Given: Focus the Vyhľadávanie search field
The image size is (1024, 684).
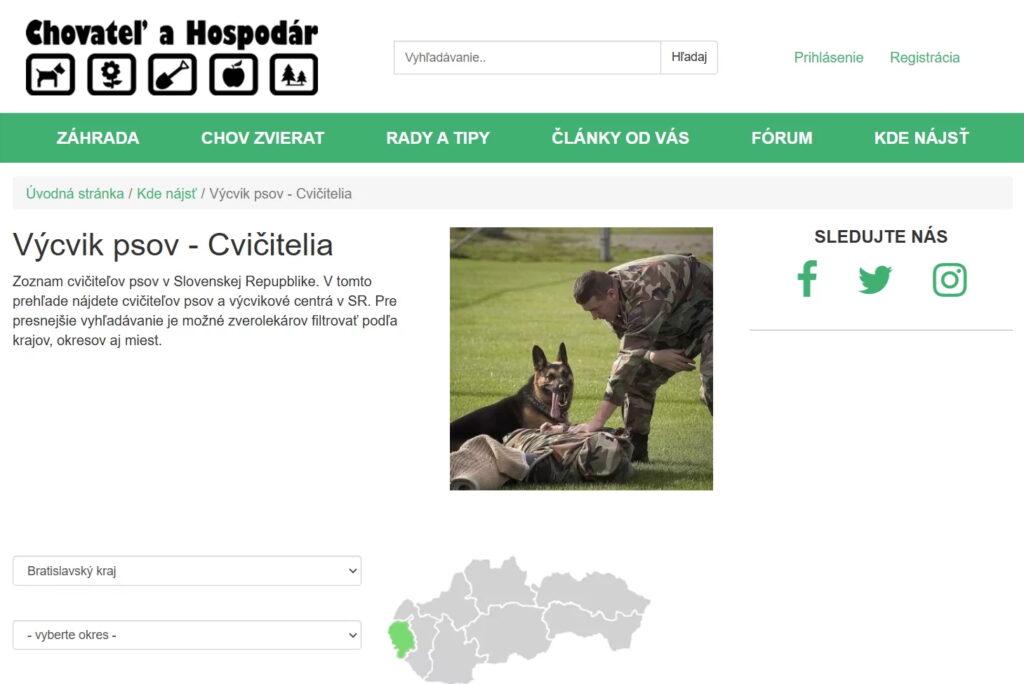Looking at the screenshot, I should point(527,57).
